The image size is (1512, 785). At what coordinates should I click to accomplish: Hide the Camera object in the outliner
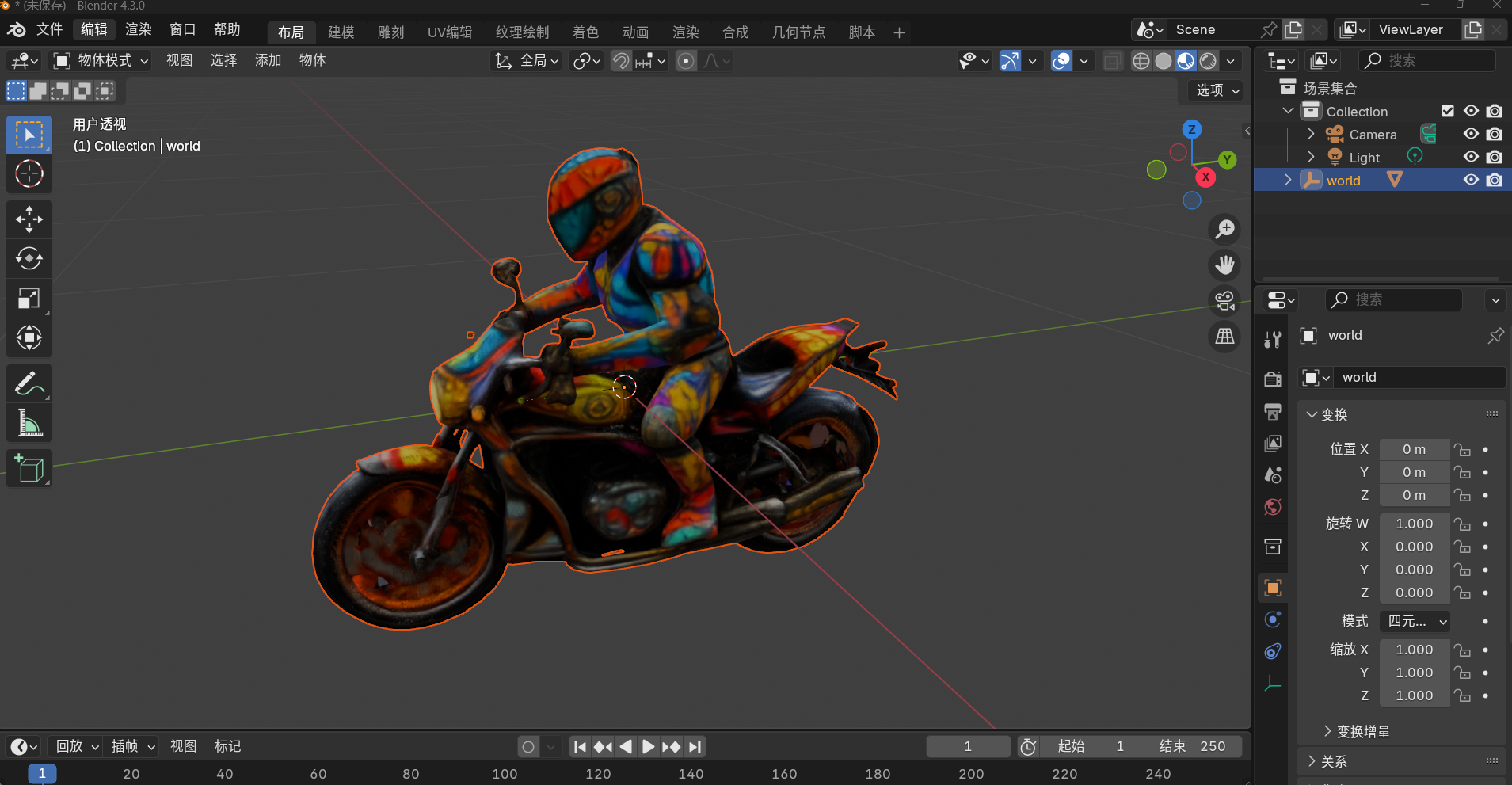pos(1471,135)
